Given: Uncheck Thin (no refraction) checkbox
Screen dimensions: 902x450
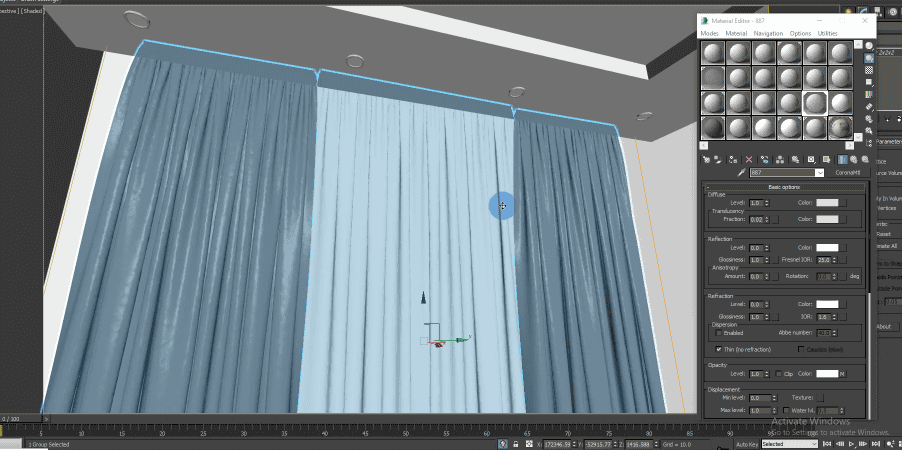Looking at the screenshot, I should tap(718, 349).
